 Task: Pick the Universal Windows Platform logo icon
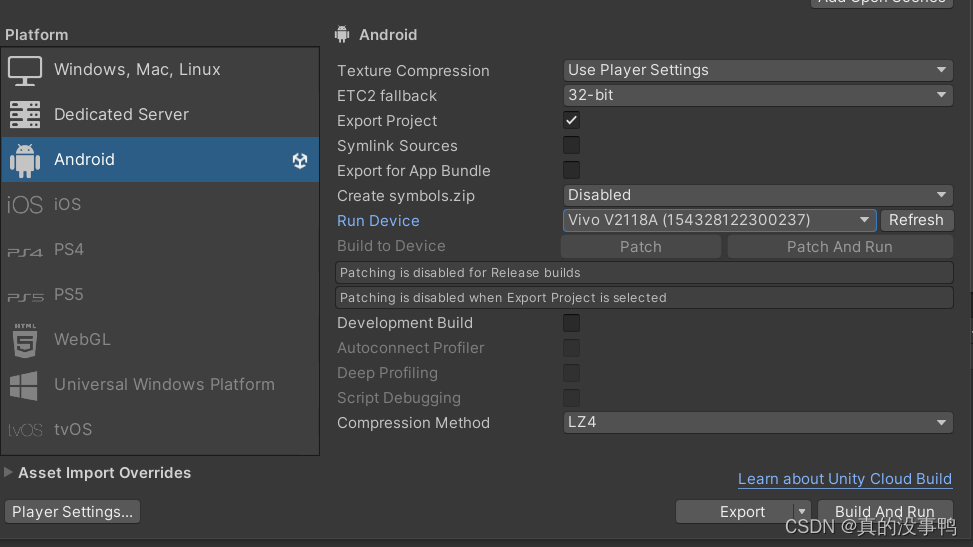pos(24,385)
